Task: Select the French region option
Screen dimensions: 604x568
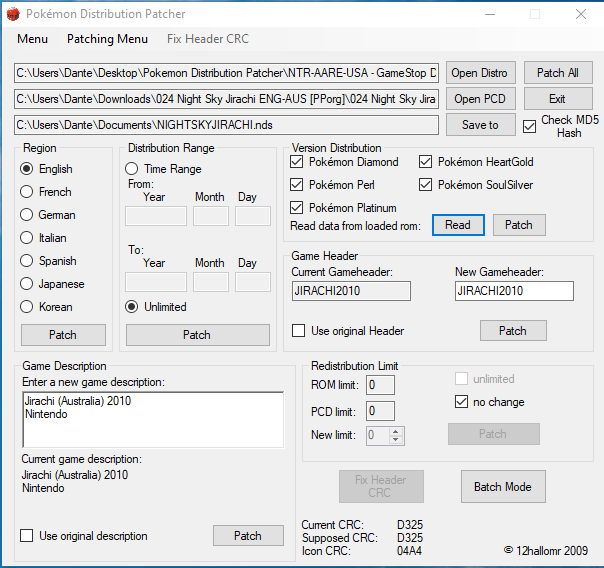Action: click(27, 192)
